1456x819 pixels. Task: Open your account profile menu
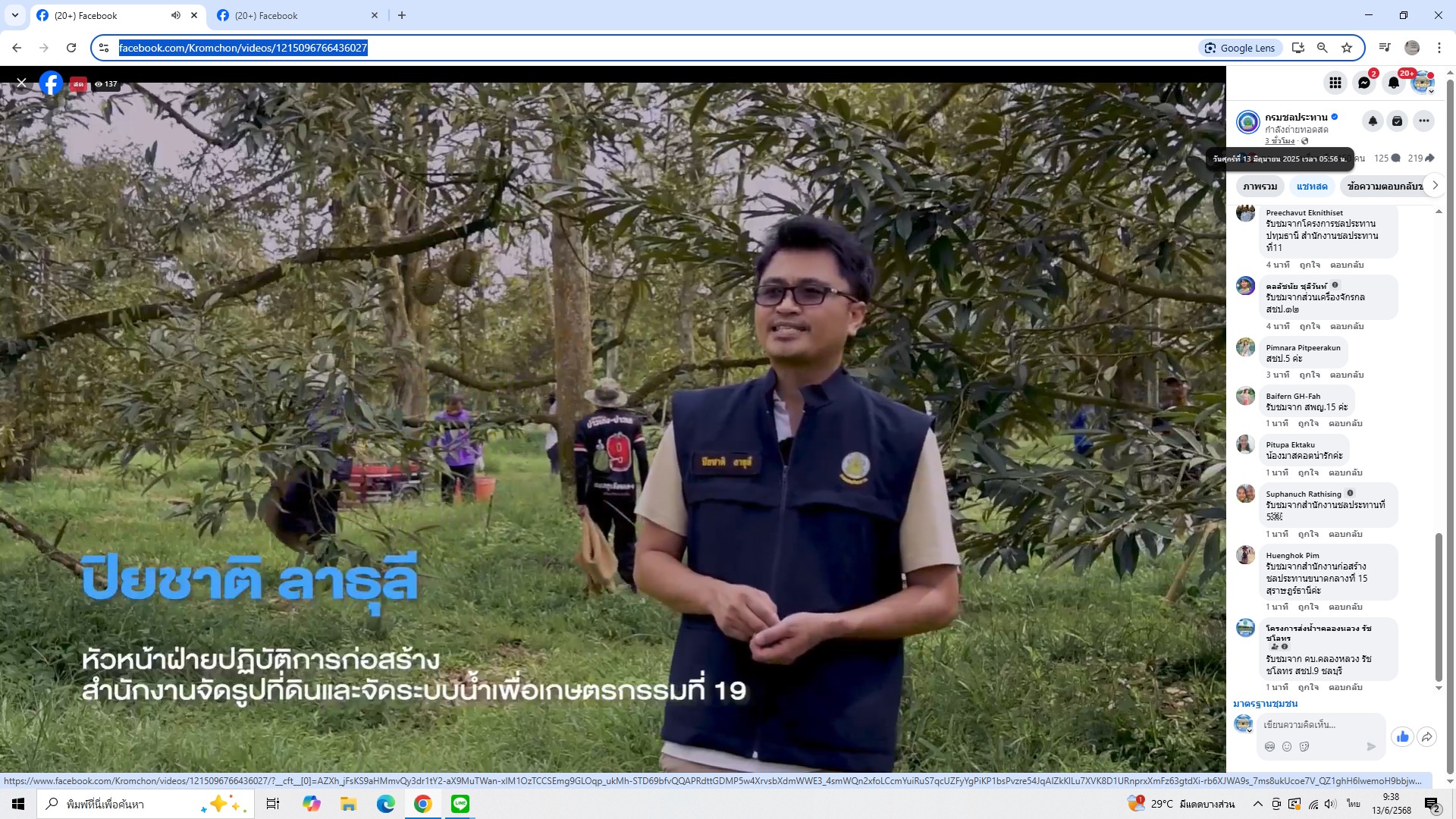tap(1423, 83)
